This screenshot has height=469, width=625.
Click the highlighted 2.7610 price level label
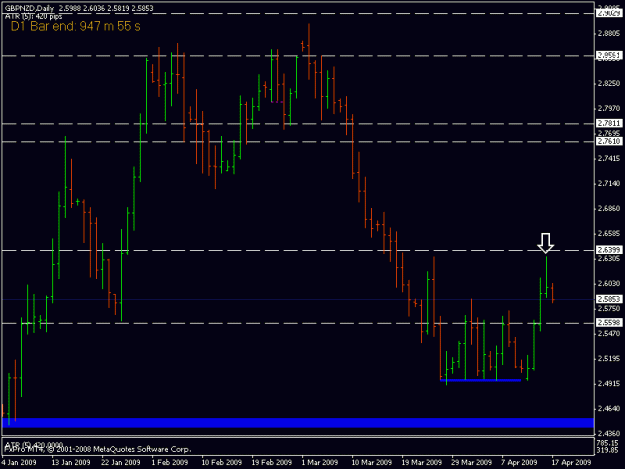coord(609,141)
